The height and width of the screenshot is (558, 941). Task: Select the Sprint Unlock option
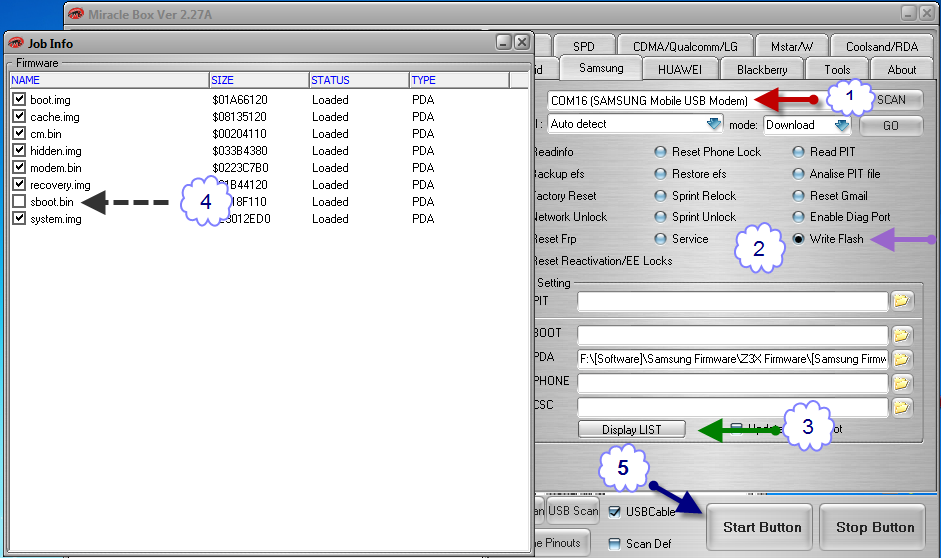[660, 217]
